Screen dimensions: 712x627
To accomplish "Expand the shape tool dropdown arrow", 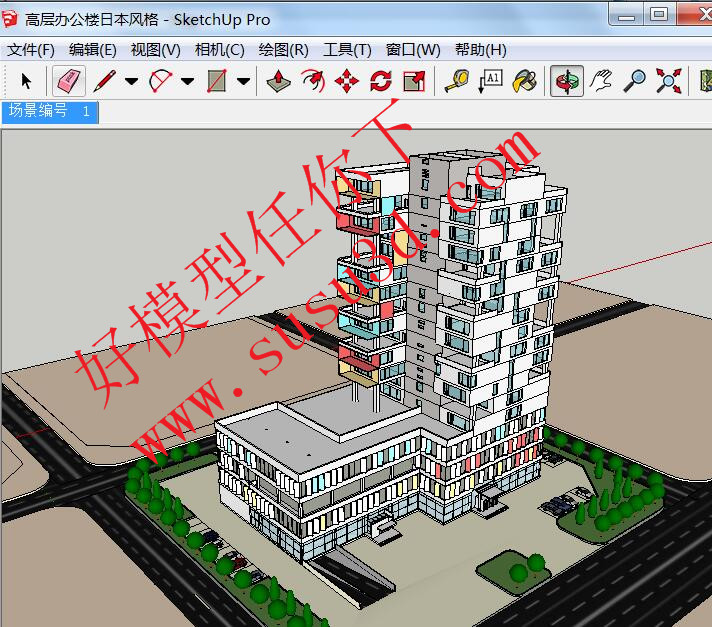I will pyautogui.click(x=244, y=82).
